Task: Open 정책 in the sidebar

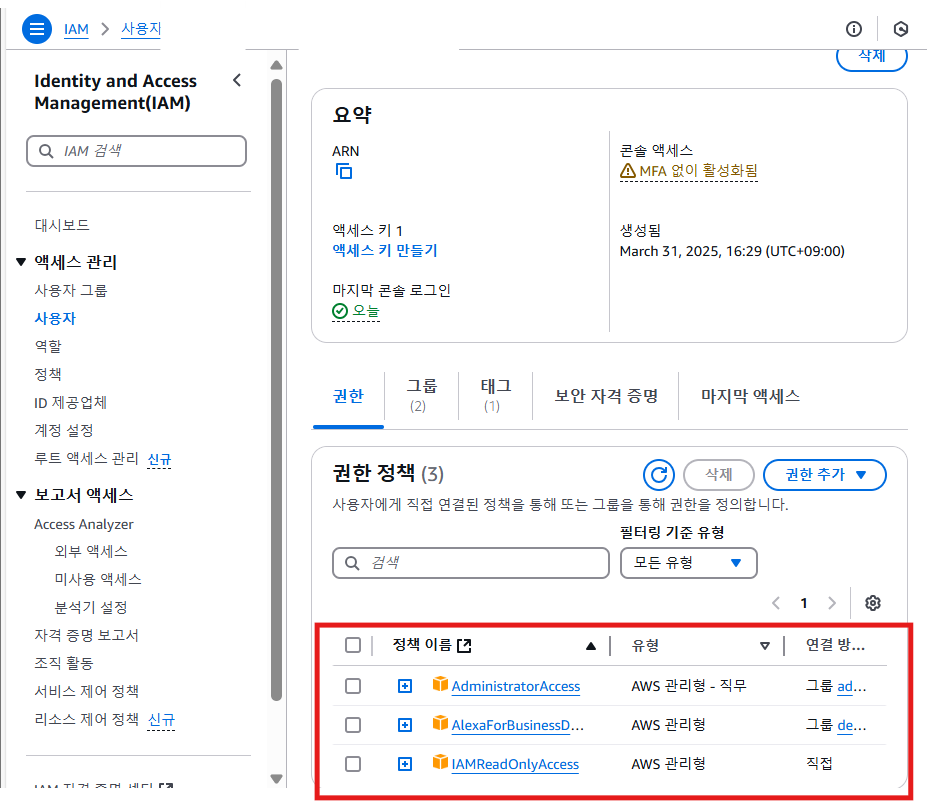Action: [48, 374]
